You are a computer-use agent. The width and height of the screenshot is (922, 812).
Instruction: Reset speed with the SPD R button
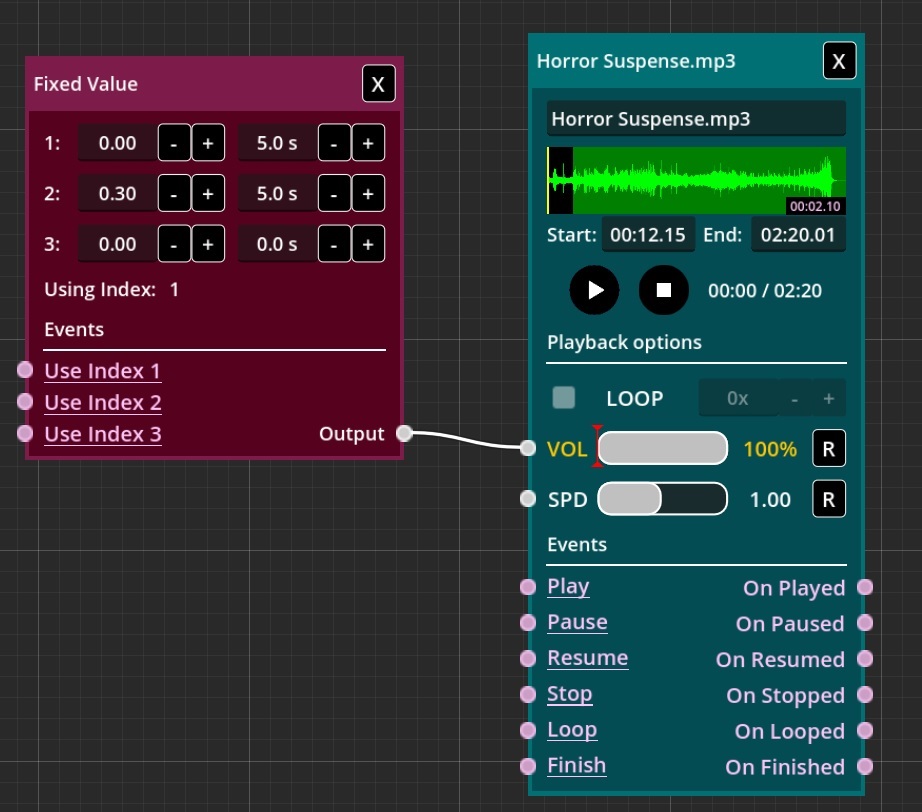click(x=828, y=499)
